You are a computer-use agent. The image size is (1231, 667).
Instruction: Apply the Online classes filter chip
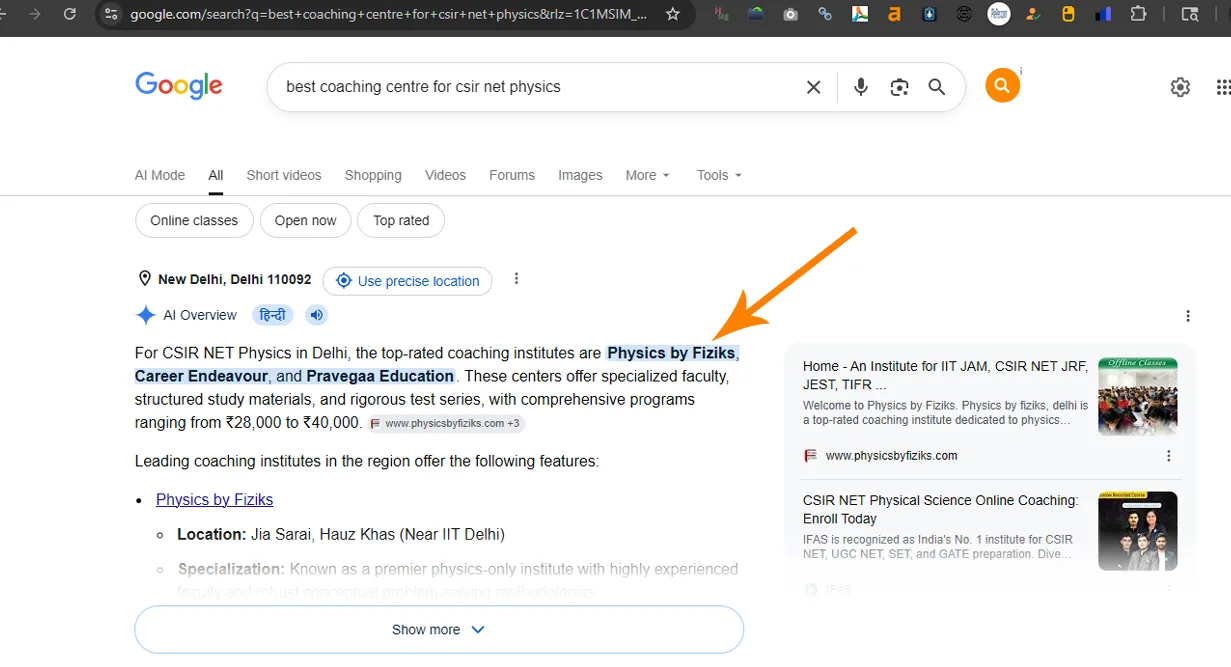(x=194, y=221)
